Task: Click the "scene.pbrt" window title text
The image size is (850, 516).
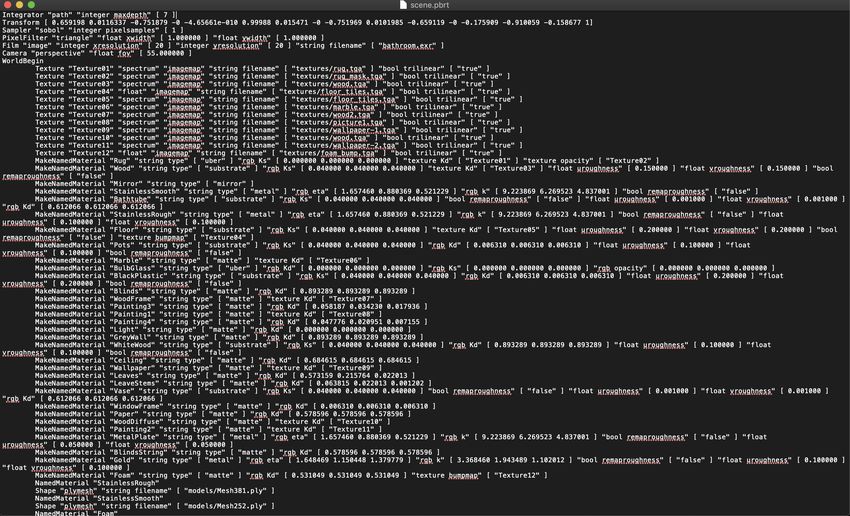Action: click(x=429, y=5)
